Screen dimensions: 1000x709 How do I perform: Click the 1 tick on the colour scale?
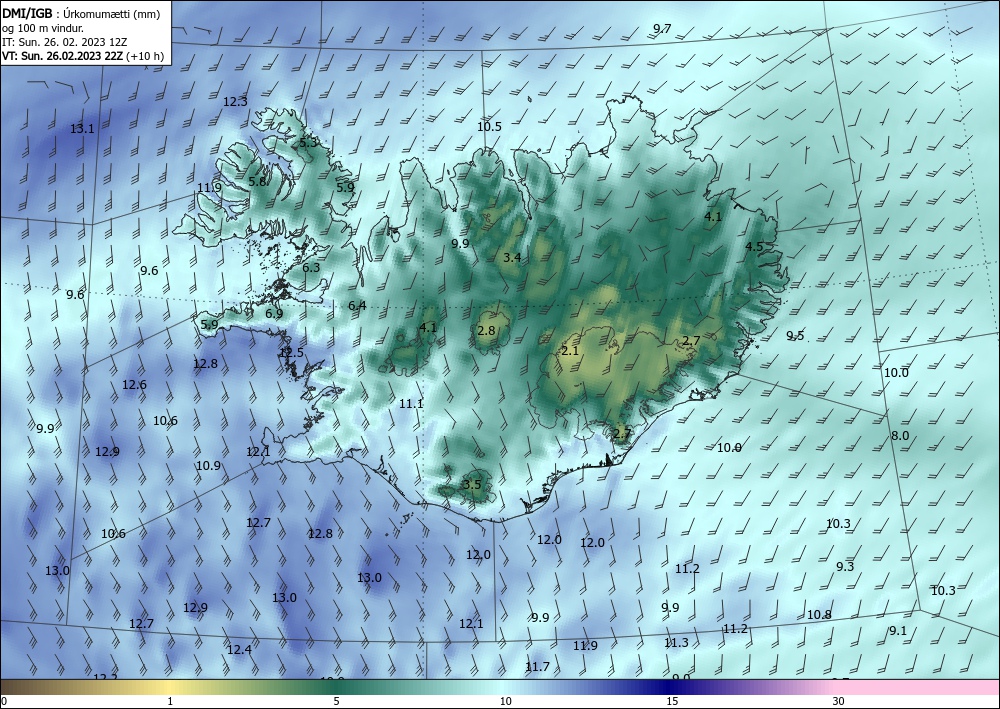(170, 701)
